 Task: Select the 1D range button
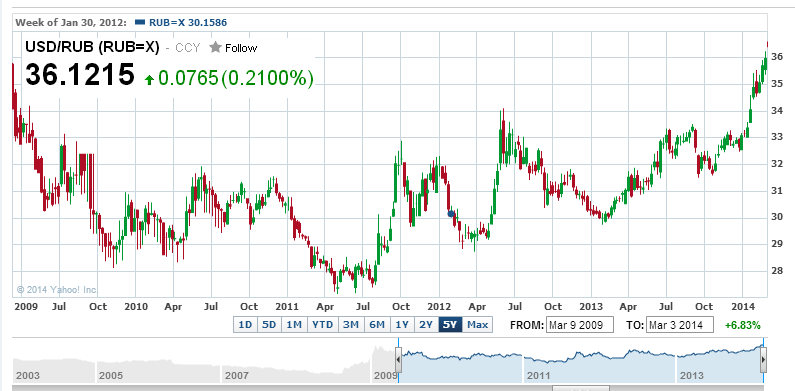[x=245, y=325]
